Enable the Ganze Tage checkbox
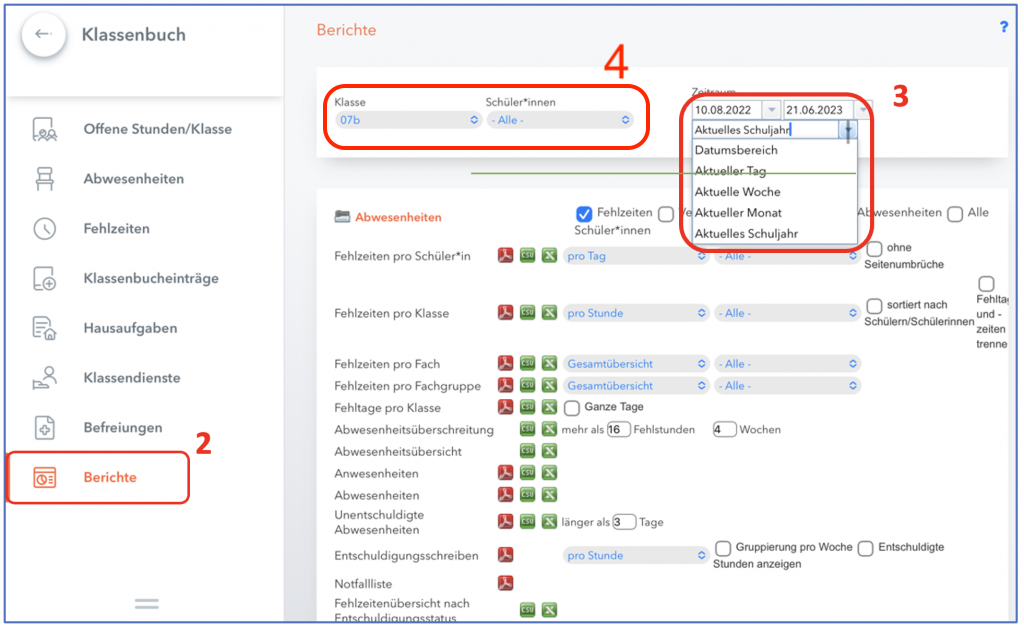This screenshot has height=627, width=1024. pyautogui.click(x=572, y=408)
